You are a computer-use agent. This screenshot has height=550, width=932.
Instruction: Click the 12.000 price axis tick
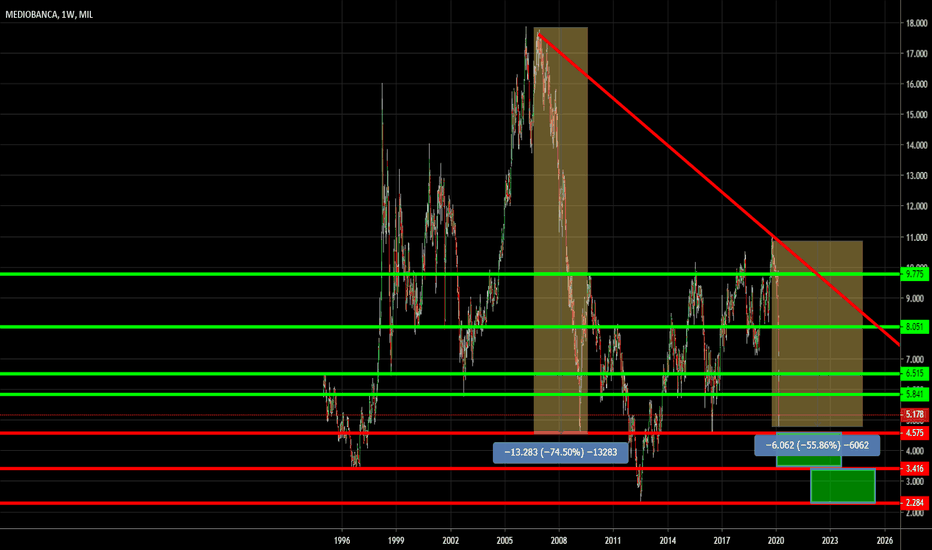point(916,206)
